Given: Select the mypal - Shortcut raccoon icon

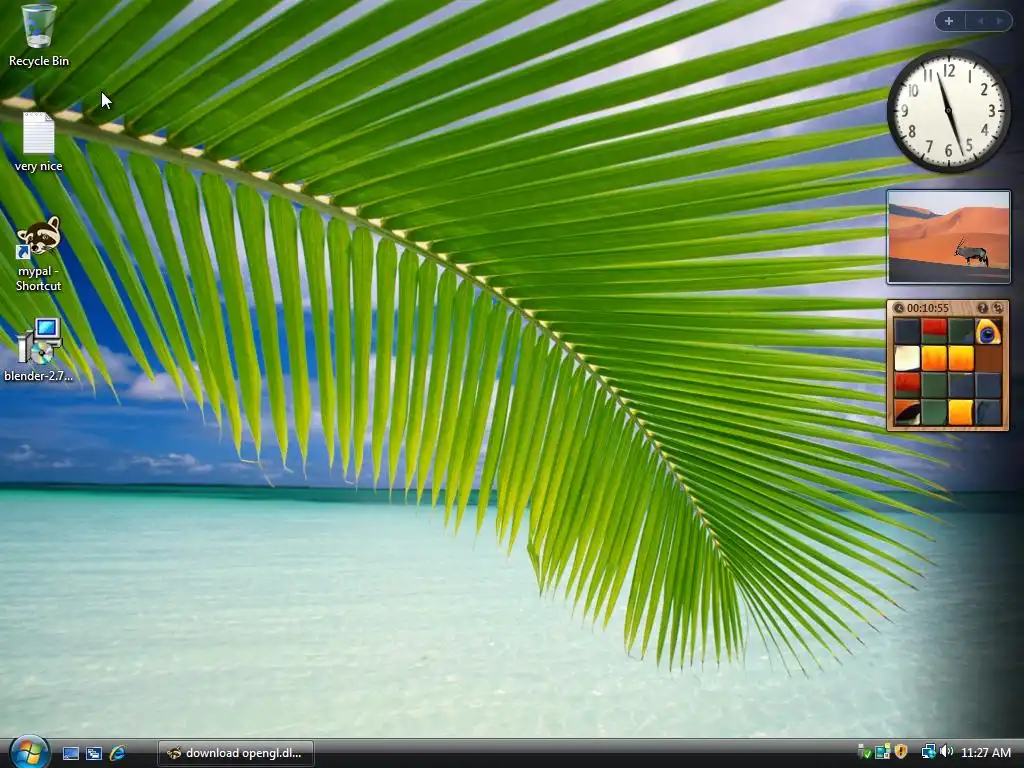Looking at the screenshot, I should (39, 254).
